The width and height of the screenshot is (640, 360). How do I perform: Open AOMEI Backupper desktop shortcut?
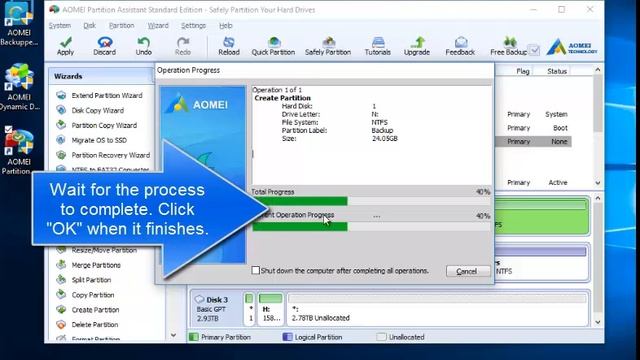click(19, 24)
